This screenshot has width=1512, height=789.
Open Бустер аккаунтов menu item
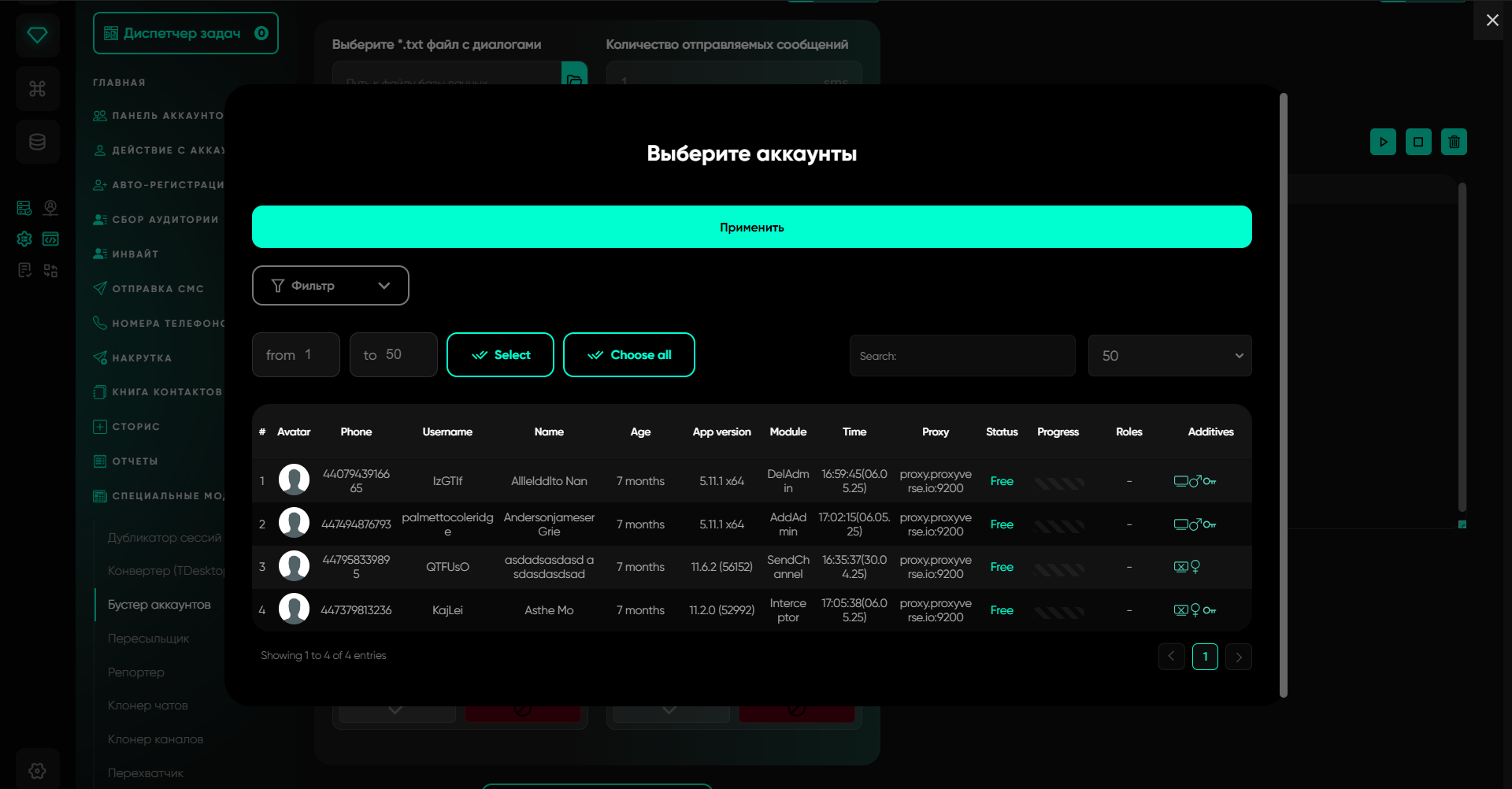(x=159, y=605)
